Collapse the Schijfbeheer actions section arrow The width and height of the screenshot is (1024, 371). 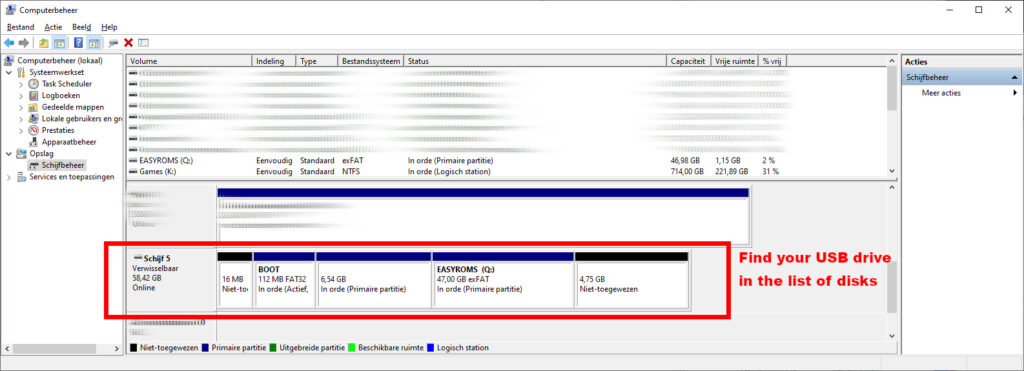(x=1014, y=77)
